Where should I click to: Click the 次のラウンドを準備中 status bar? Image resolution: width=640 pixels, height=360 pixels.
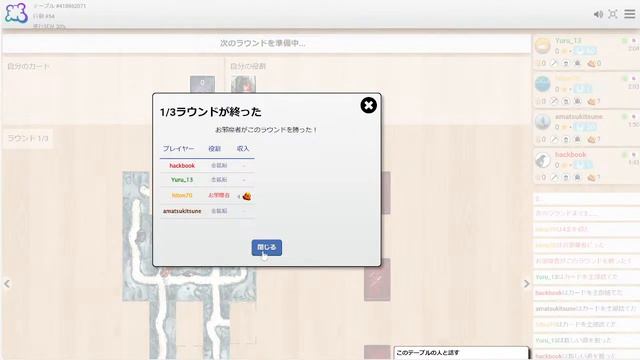(266, 44)
